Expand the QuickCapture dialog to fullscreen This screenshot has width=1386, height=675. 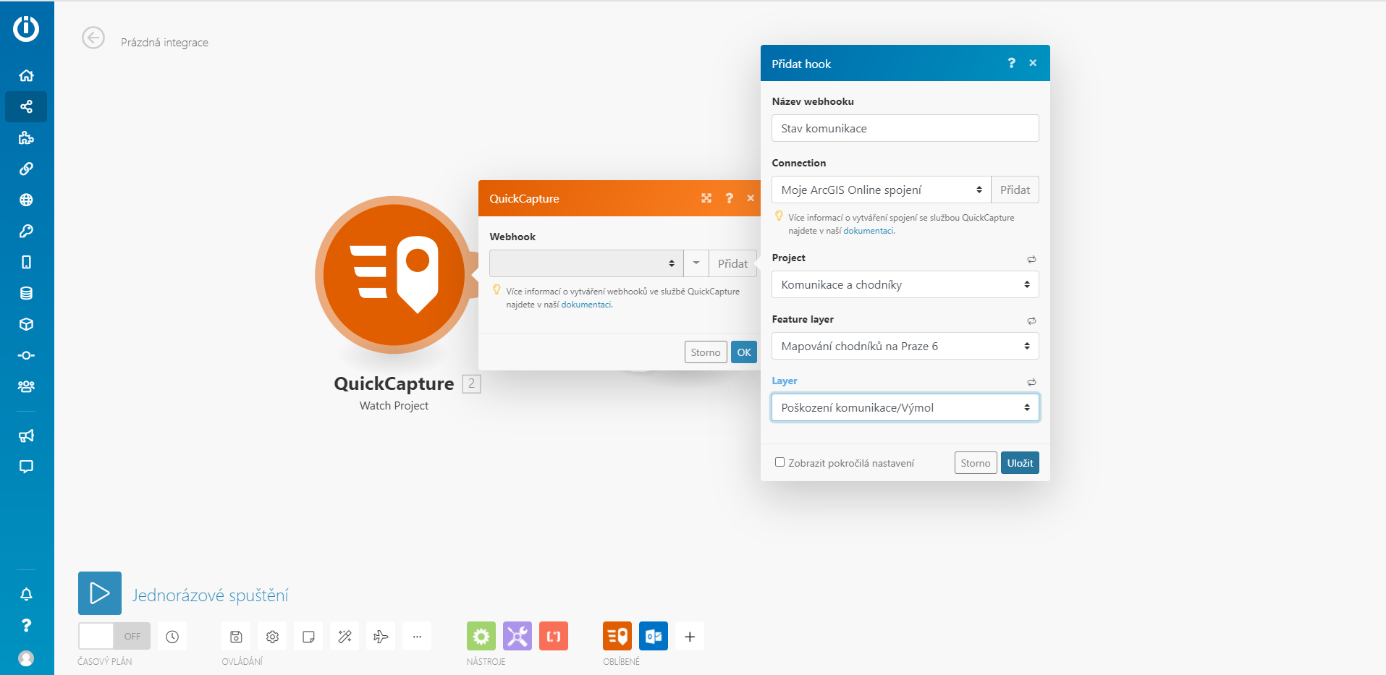[706, 198]
